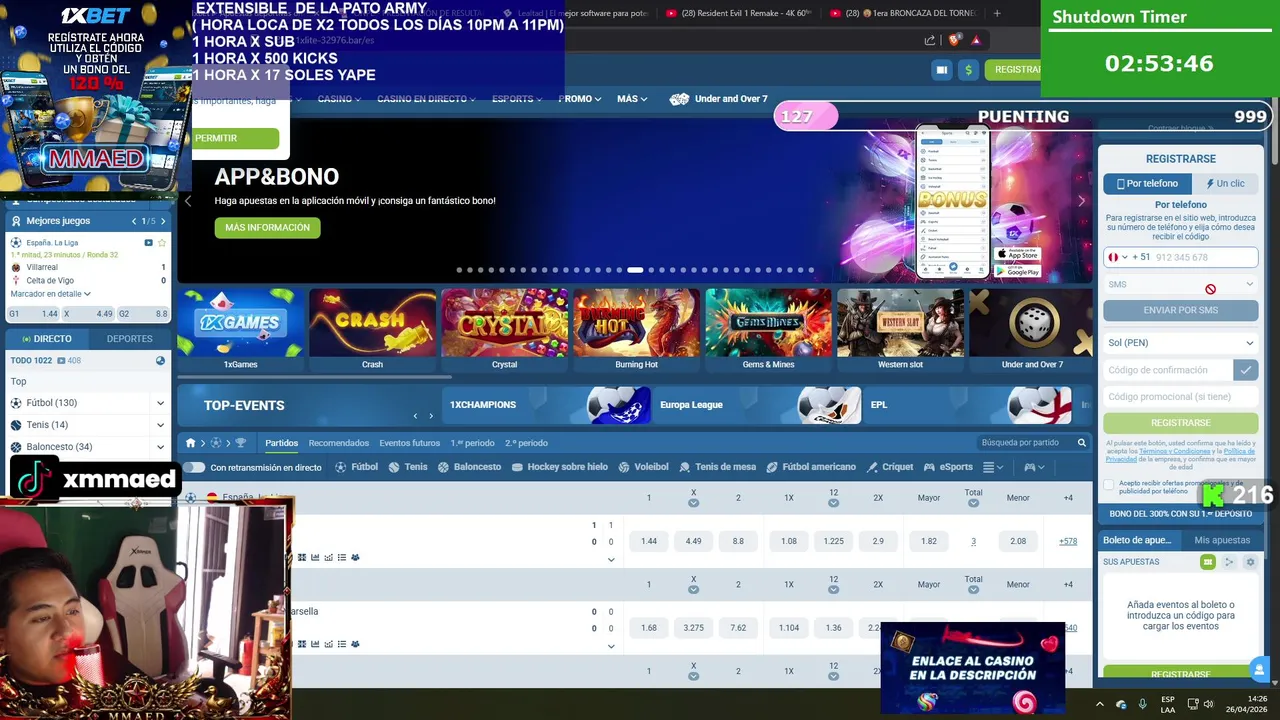
Task: Go to the next Mejores juegos slide
Action: tap(161, 221)
